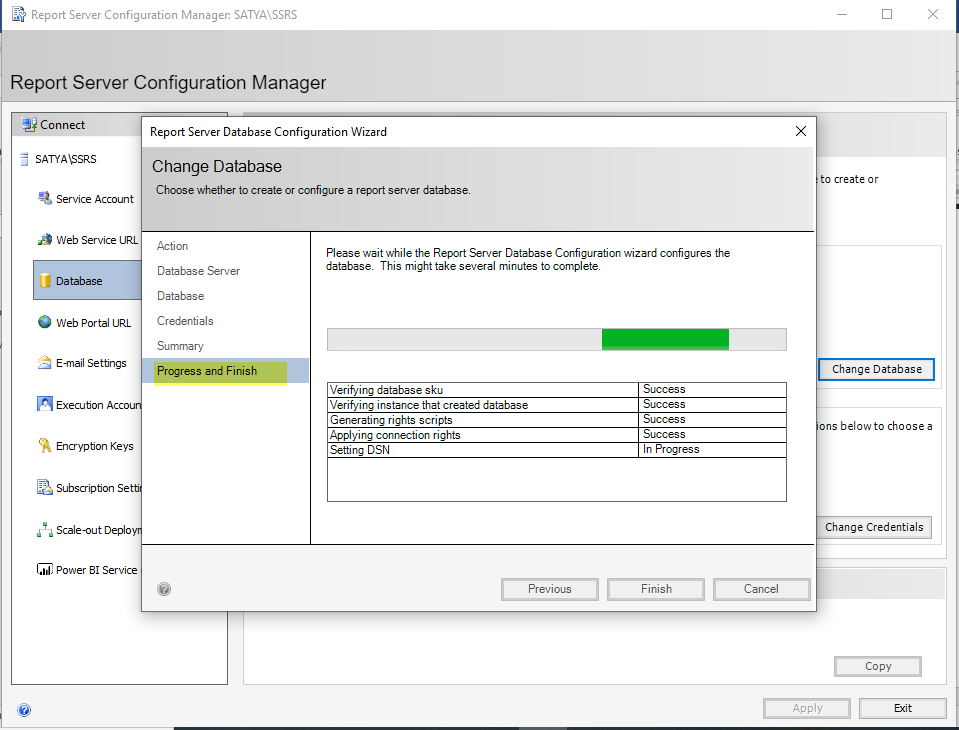Open the Progress and Finish step
Viewport: 959px width, 730px height.
tap(207, 371)
